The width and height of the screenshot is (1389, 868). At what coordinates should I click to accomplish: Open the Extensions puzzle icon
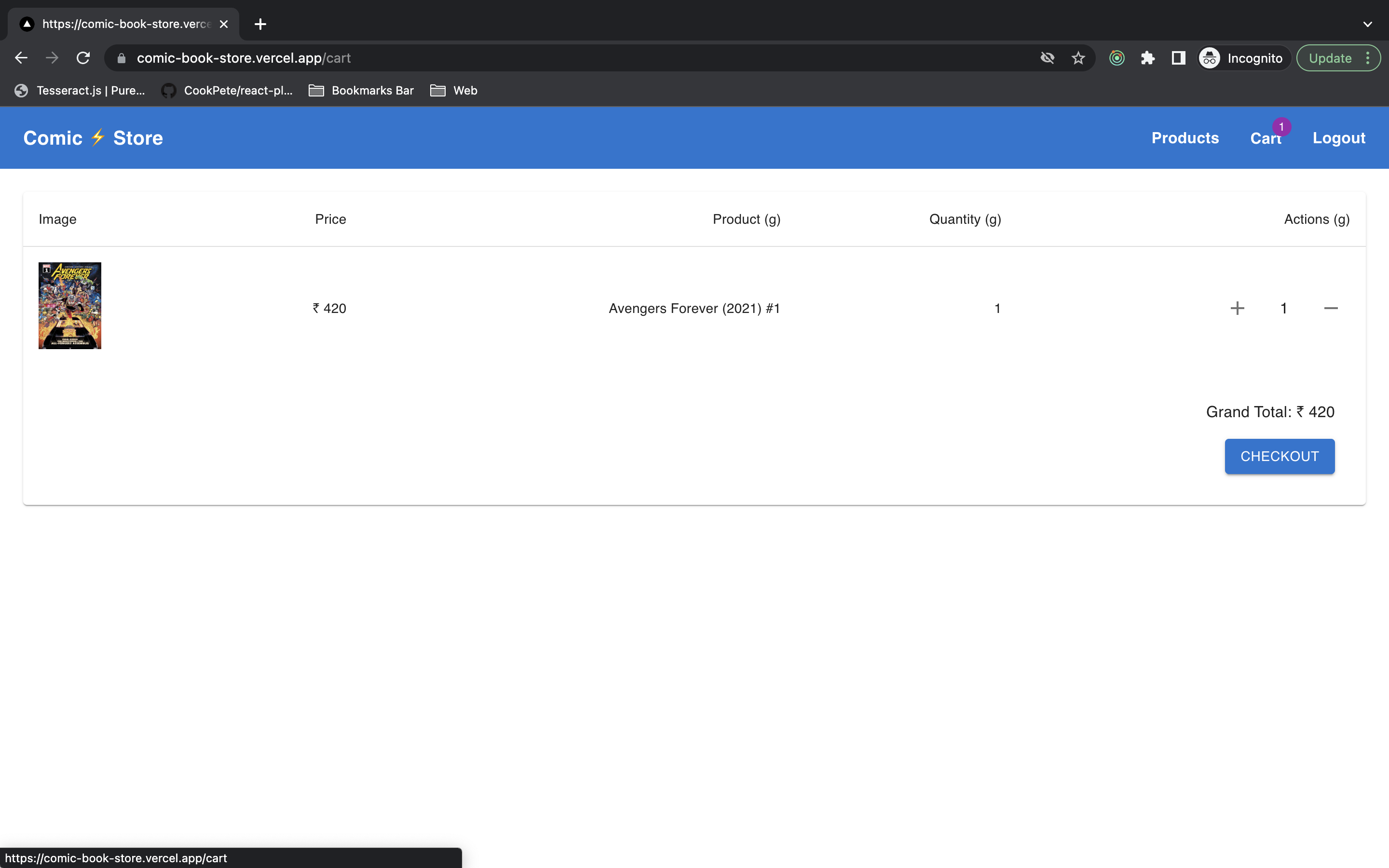coord(1147,58)
